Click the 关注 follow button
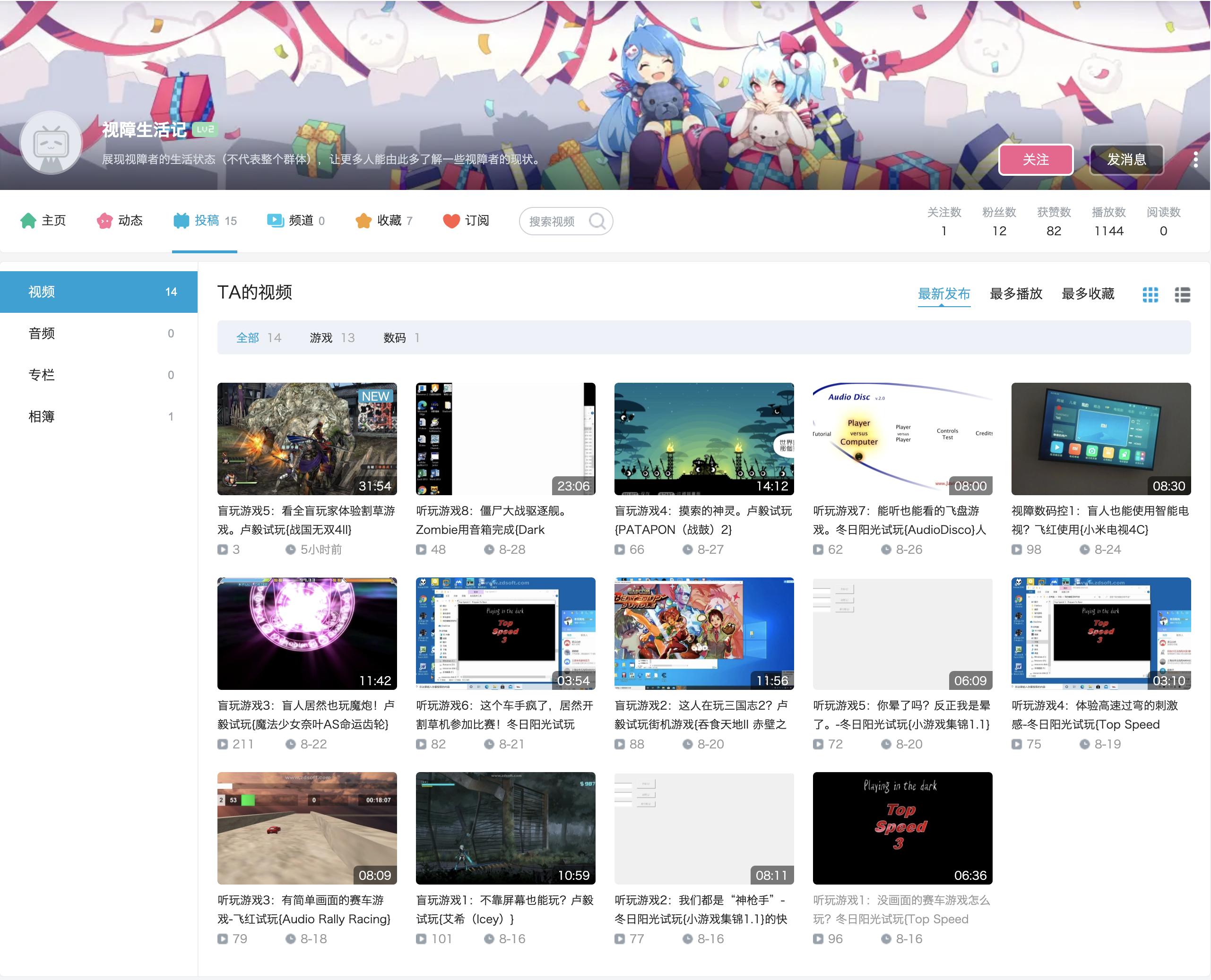The image size is (1211, 980). pos(1036,160)
